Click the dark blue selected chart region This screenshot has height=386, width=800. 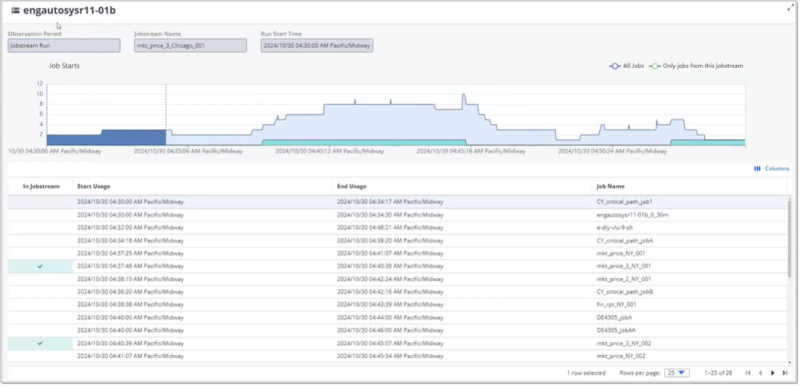(106, 139)
